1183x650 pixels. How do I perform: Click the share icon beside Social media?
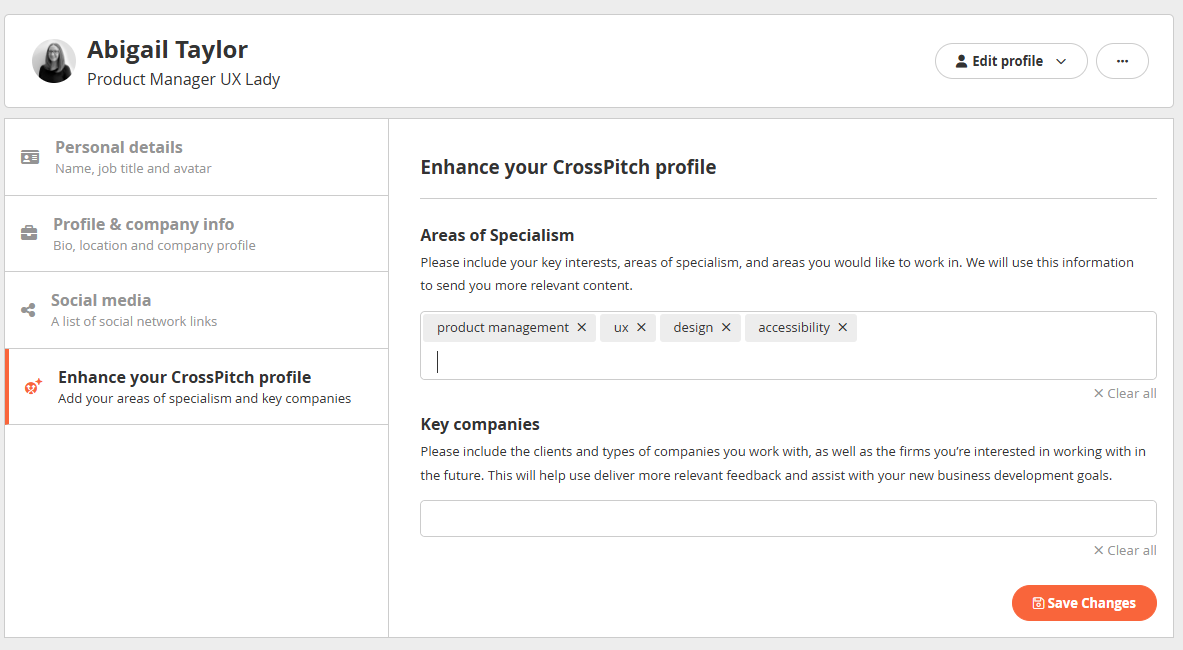pyautogui.click(x=28, y=310)
